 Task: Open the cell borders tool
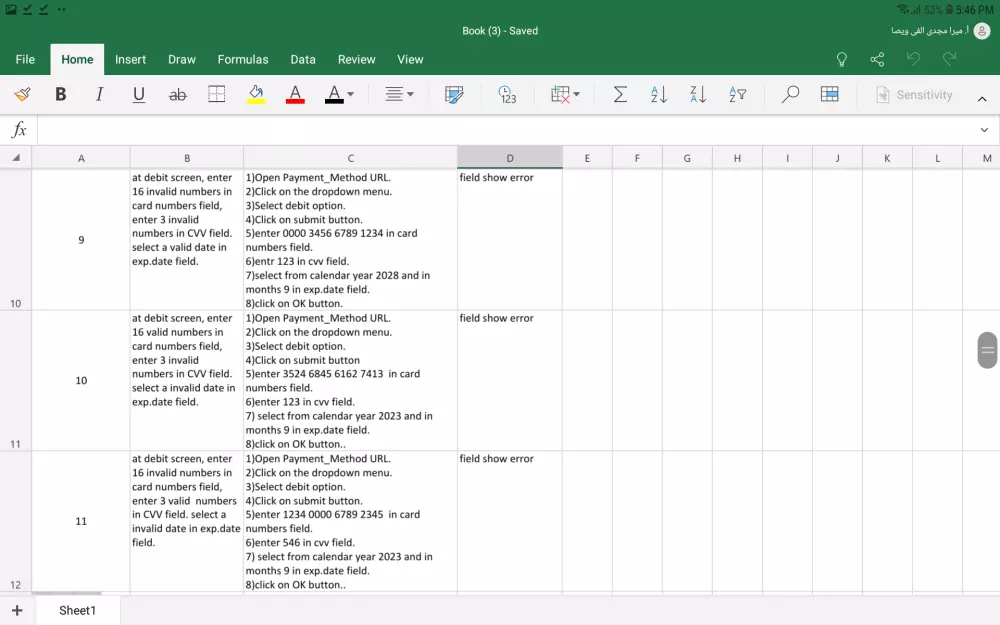pyautogui.click(x=217, y=95)
